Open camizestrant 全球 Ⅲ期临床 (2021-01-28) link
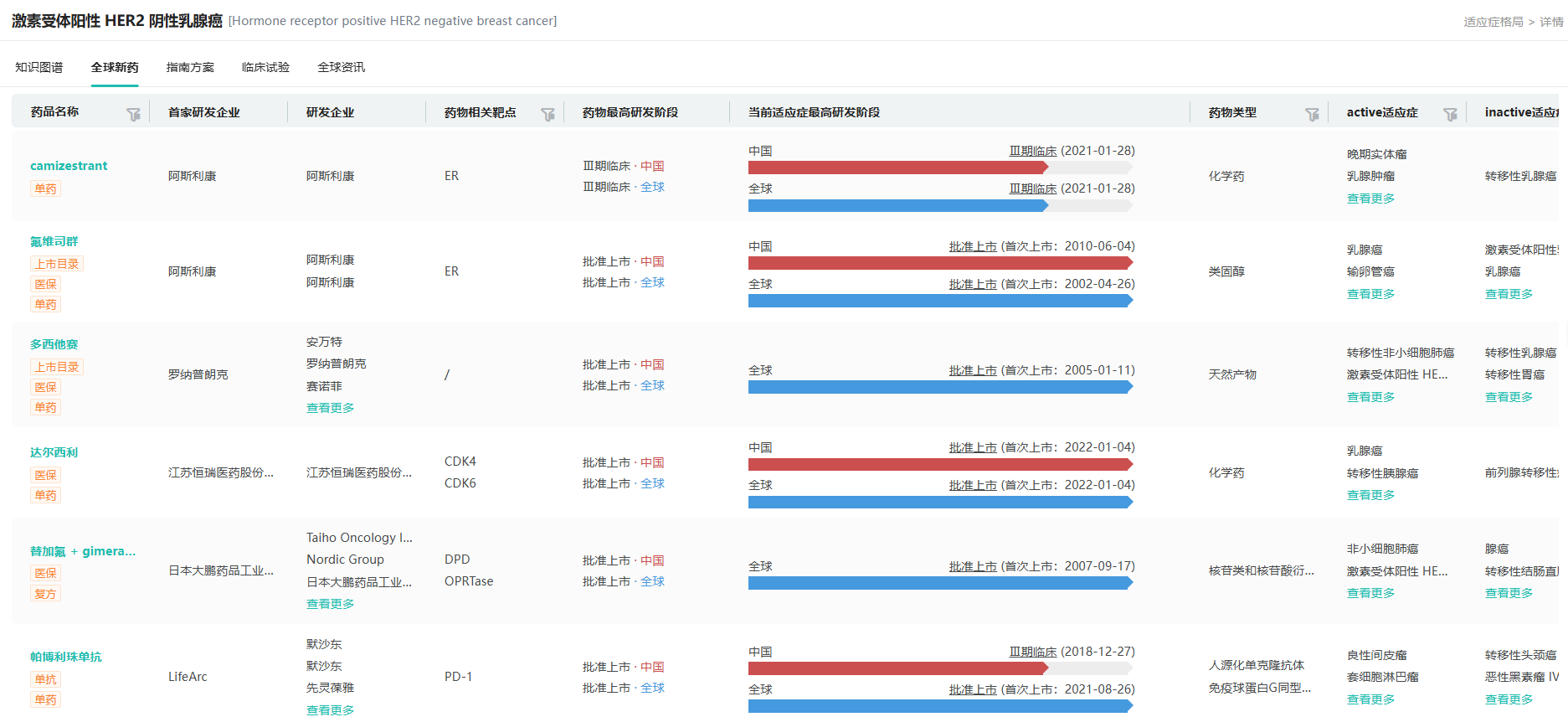This screenshot has width=1568, height=717. pos(1033,188)
